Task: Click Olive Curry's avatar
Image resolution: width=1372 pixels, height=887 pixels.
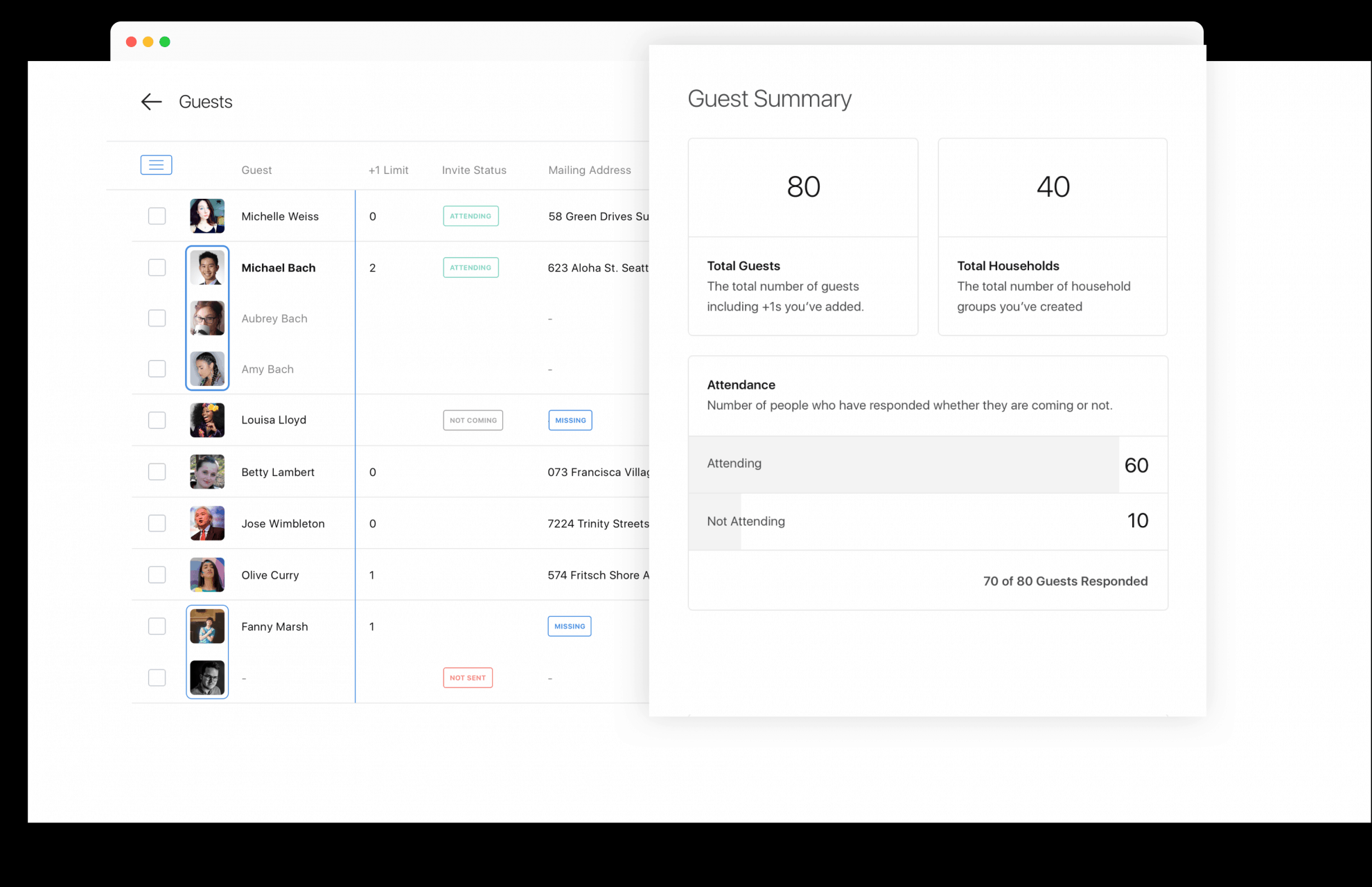Action: pyautogui.click(x=207, y=574)
